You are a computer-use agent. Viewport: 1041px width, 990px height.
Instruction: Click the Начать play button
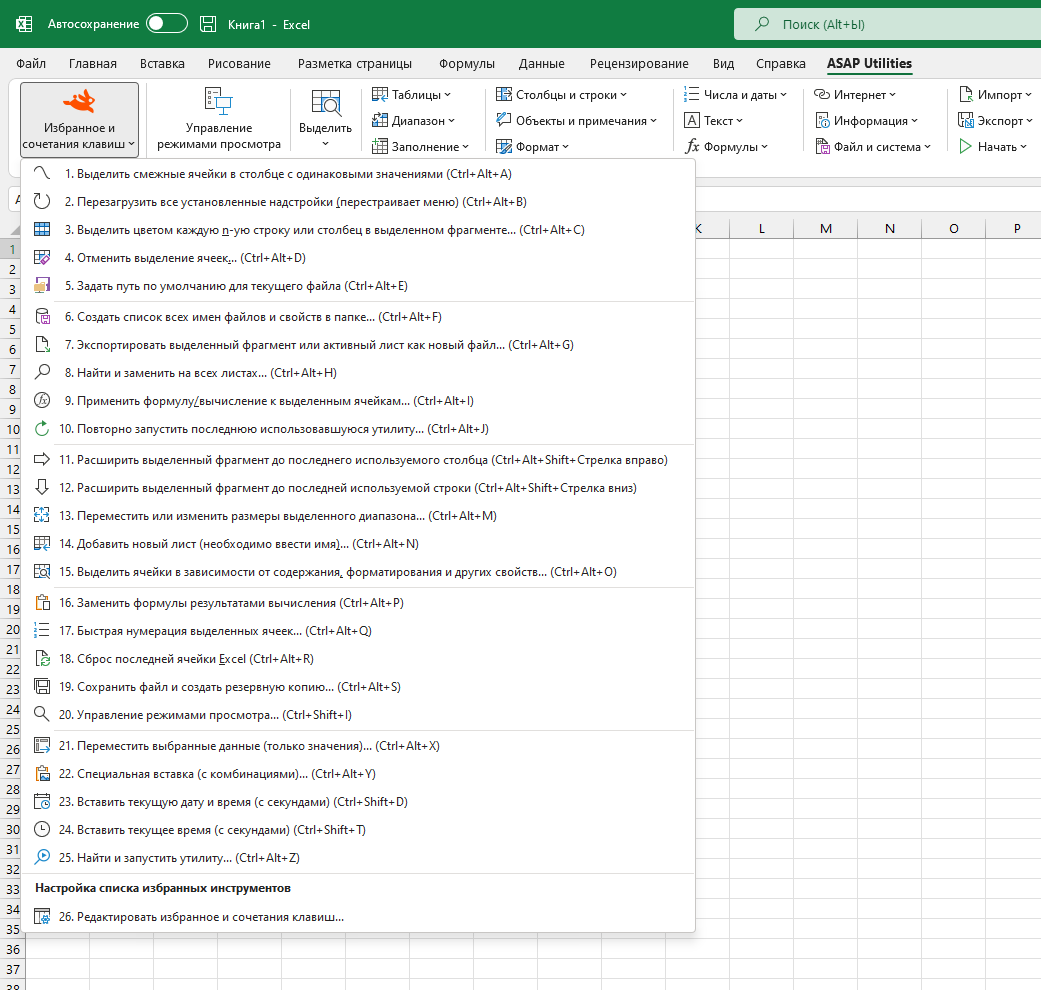pos(993,147)
